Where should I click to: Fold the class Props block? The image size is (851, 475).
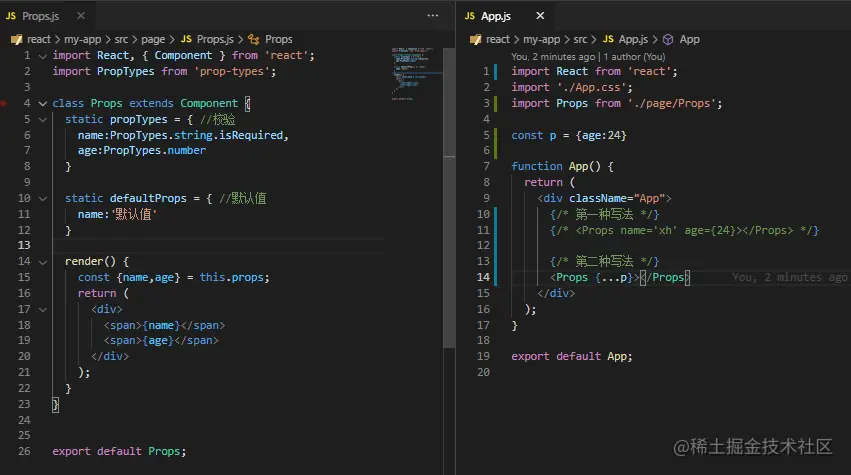tap(42, 104)
